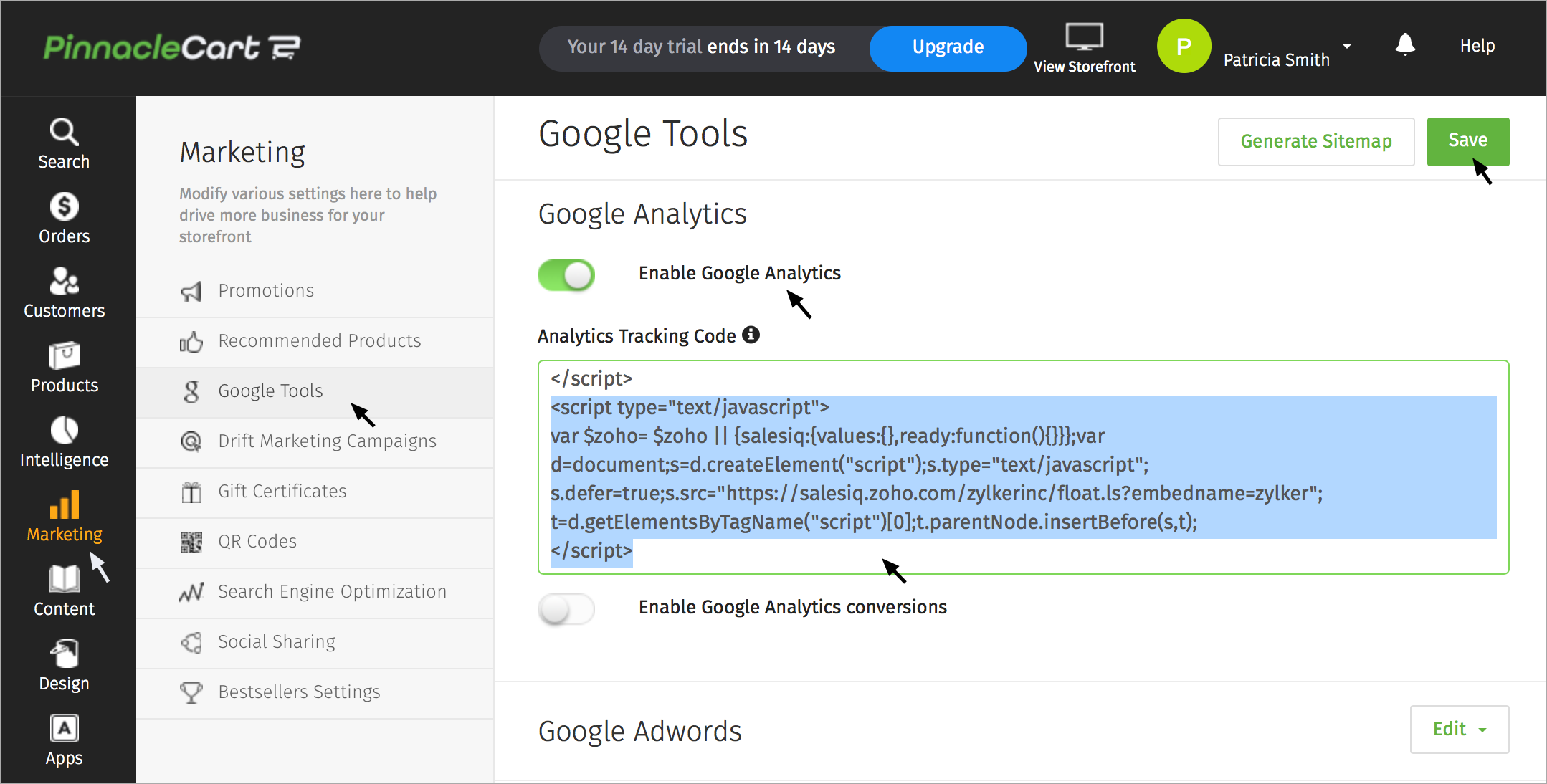Click the Google Adwords heading
The image size is (1547, 784).
(640, 731)
